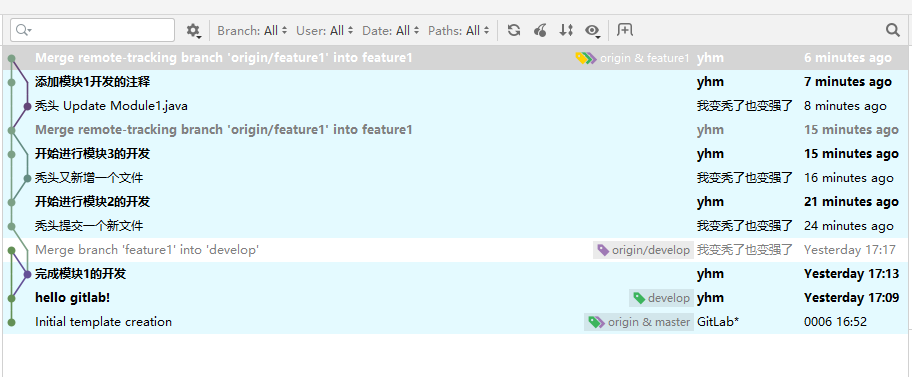Click the log search text field
This screenshot has height=377, width=912.
(92, 30)
